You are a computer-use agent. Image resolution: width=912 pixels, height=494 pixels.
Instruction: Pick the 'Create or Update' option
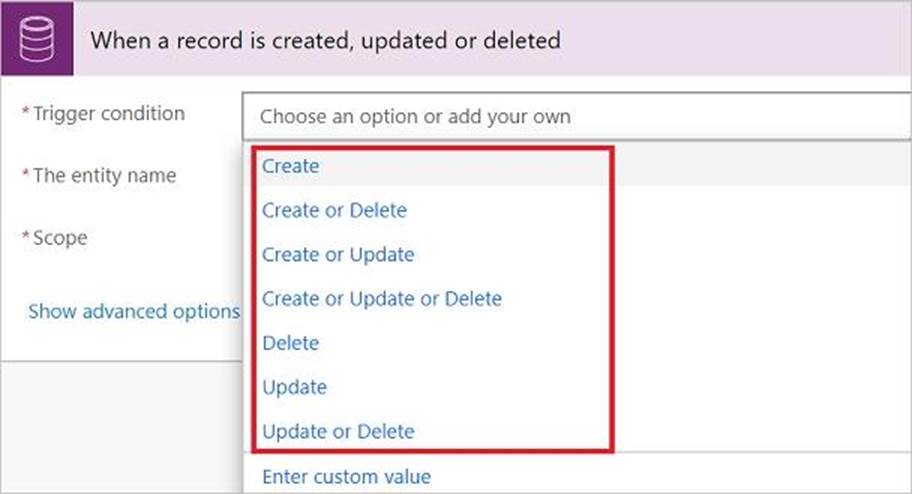[x=338, y=254]
